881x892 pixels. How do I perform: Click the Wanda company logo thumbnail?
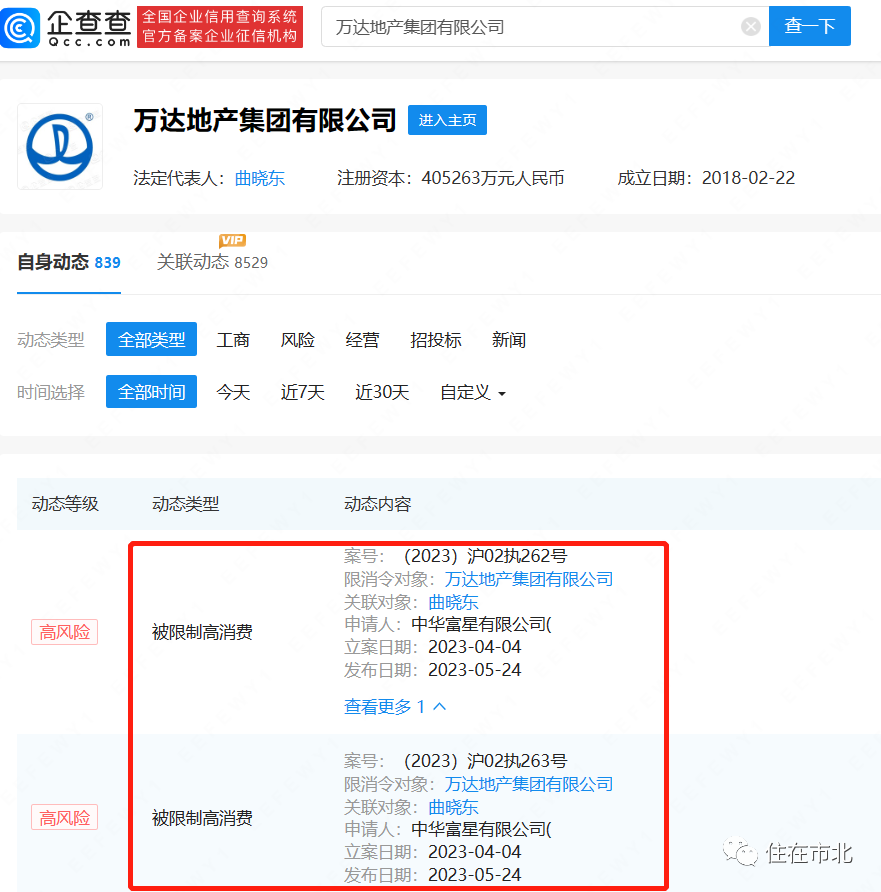click(60, 147)
